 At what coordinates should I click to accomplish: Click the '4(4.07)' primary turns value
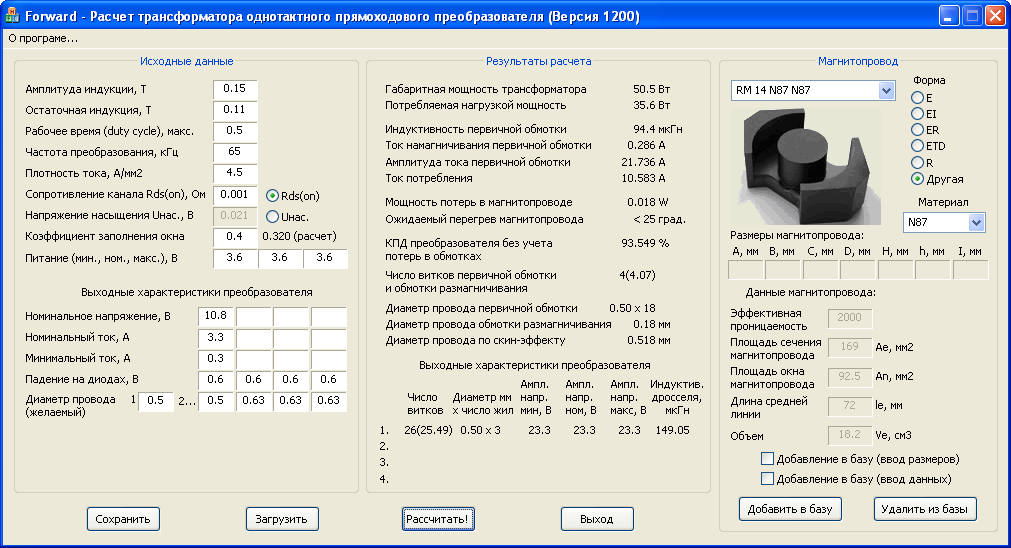coord(638,275)
